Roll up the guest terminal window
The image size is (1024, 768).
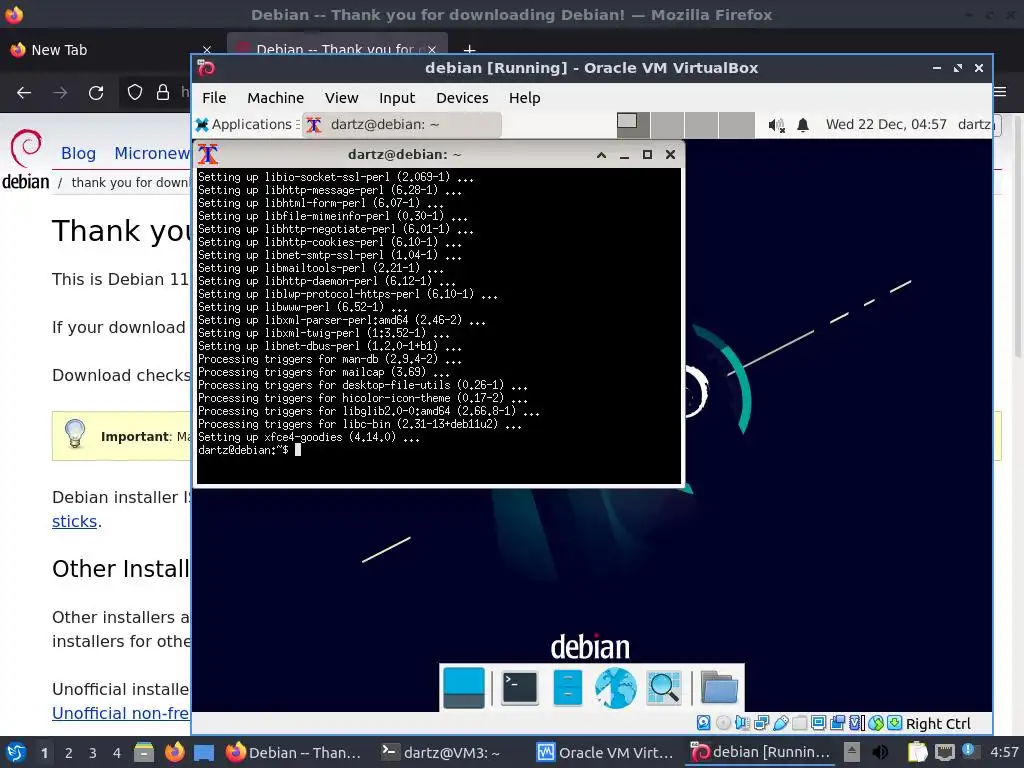tap(601, 155)
